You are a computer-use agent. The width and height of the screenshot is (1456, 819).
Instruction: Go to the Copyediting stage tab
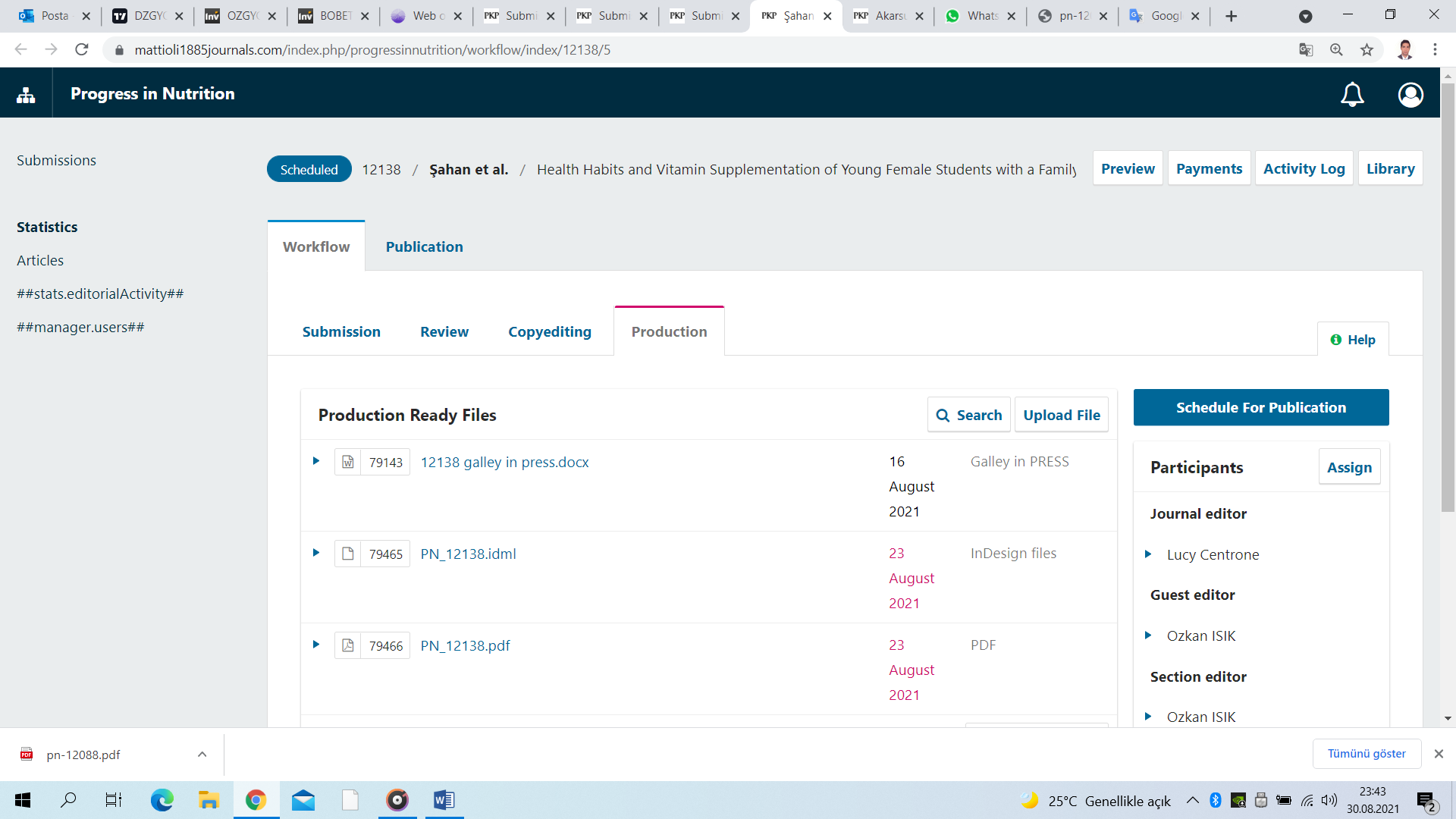pyautogui.click(x=549, y=331)
